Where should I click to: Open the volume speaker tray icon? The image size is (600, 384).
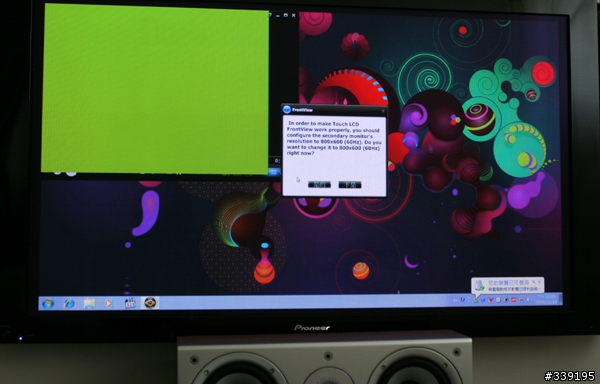point(528,300)
